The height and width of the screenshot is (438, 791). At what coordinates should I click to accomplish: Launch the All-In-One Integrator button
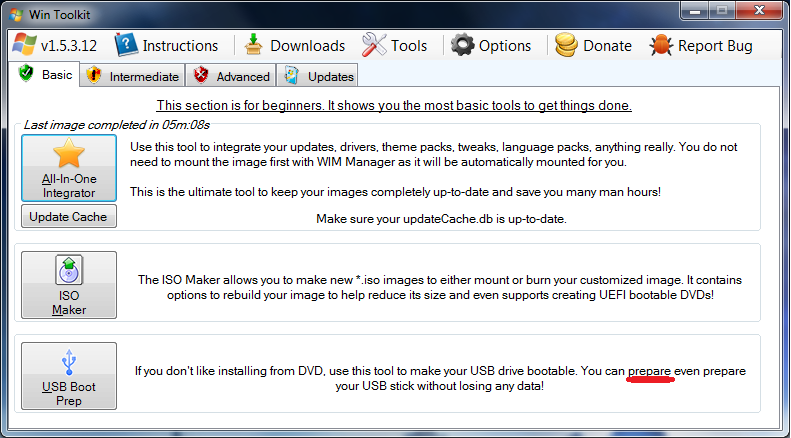pos(69,168)
